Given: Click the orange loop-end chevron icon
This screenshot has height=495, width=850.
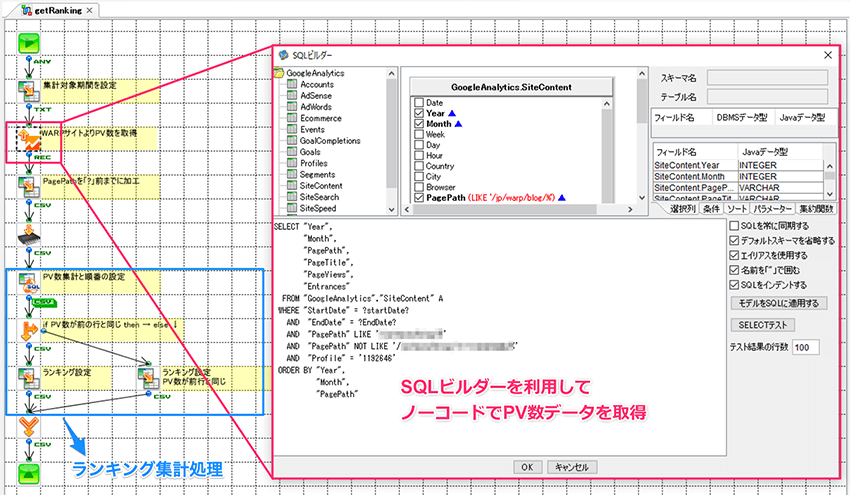Looking at the screenshot, I should (x=28, y=426).
